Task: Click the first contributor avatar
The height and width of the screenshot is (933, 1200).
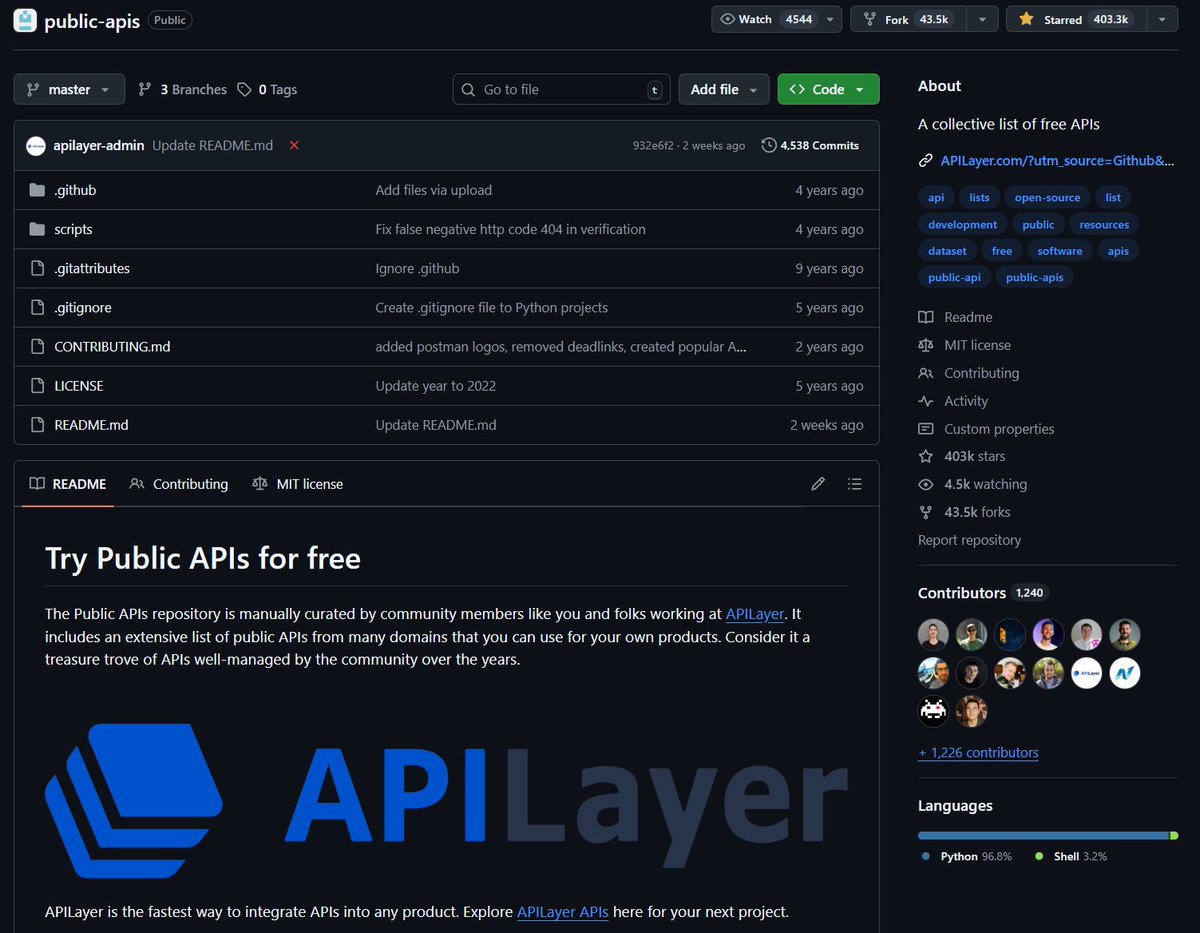Action: (x=934, y=635)
